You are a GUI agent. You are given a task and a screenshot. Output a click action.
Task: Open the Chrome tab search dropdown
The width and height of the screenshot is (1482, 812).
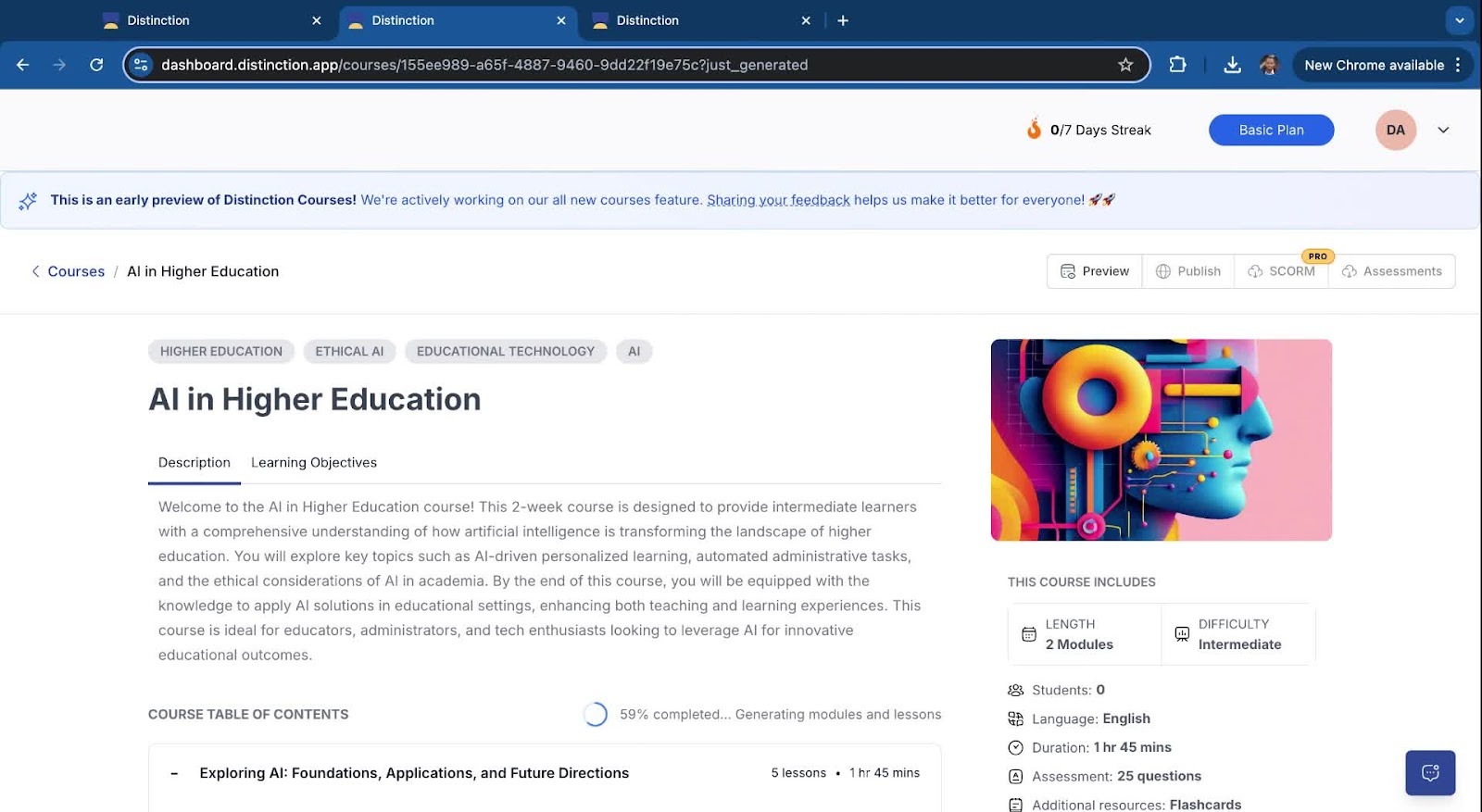1459,20
